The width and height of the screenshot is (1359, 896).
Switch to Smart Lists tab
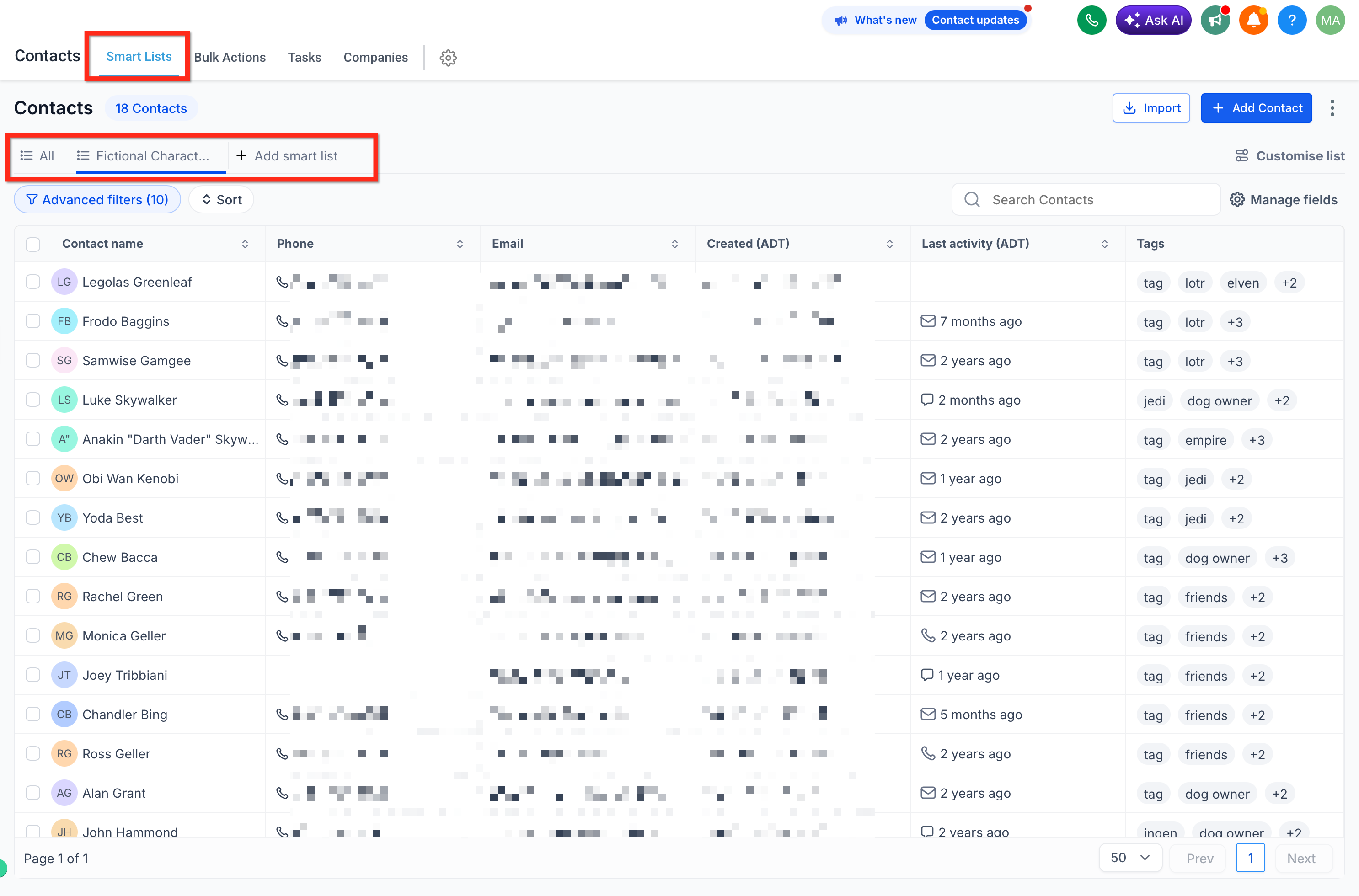click(x=139, y=57)
